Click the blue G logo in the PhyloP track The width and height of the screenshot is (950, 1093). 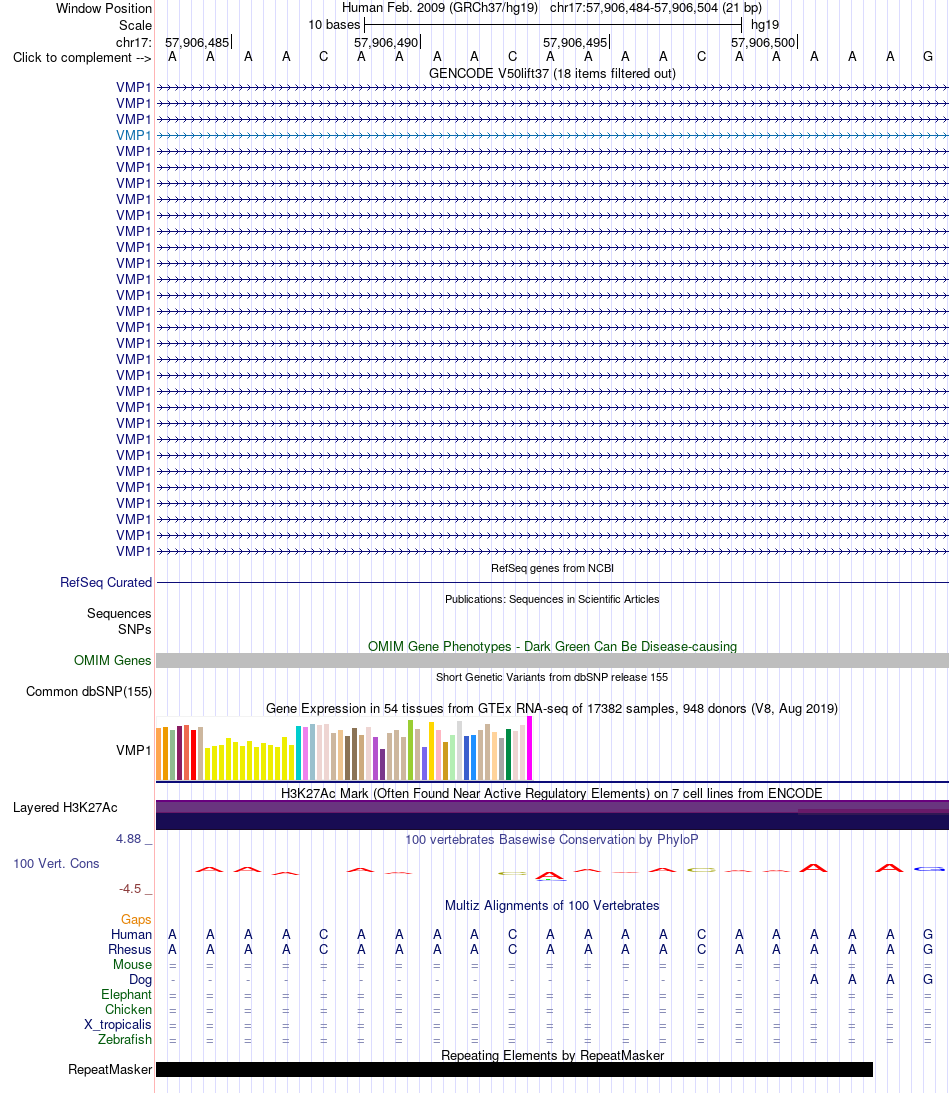tap(928, 869)
